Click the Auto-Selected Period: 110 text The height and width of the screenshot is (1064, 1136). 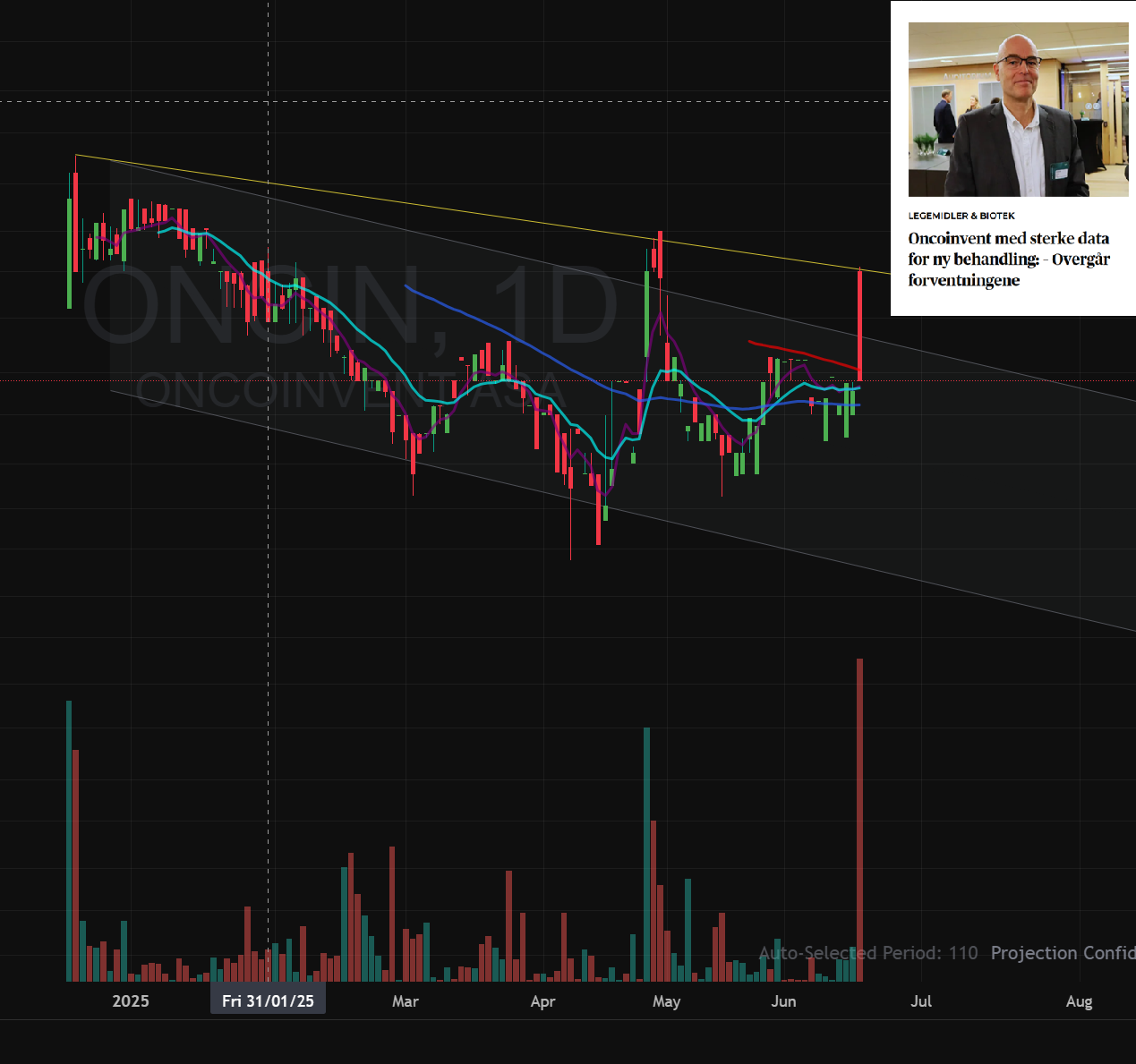coord(868,953)
